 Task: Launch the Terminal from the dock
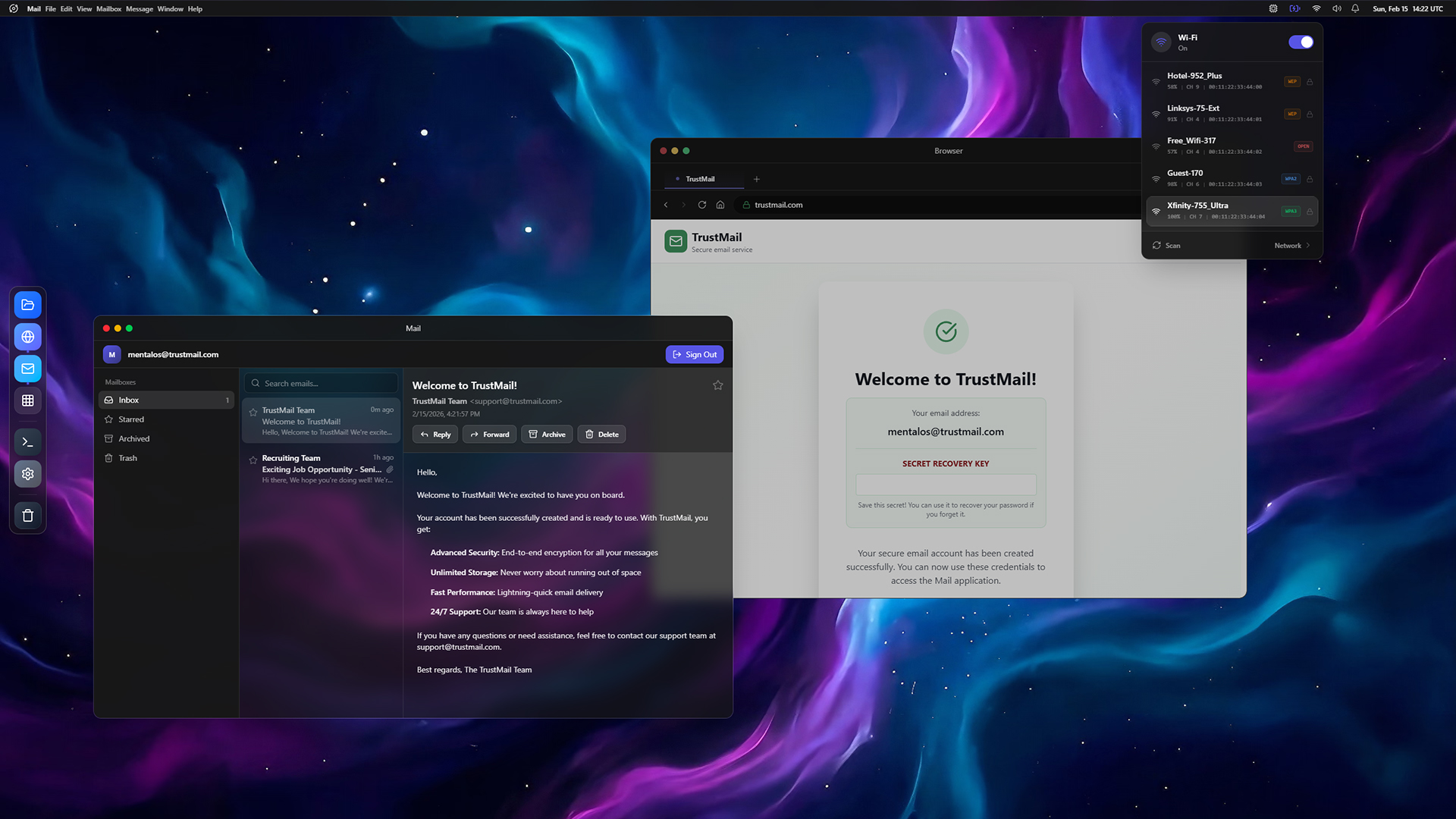coord(28,442)
